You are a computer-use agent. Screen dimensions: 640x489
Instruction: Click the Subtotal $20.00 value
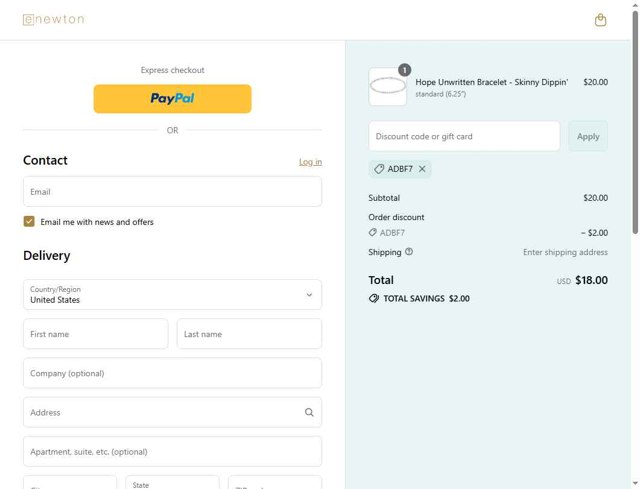pyautogui.click(x=596, y=198)
